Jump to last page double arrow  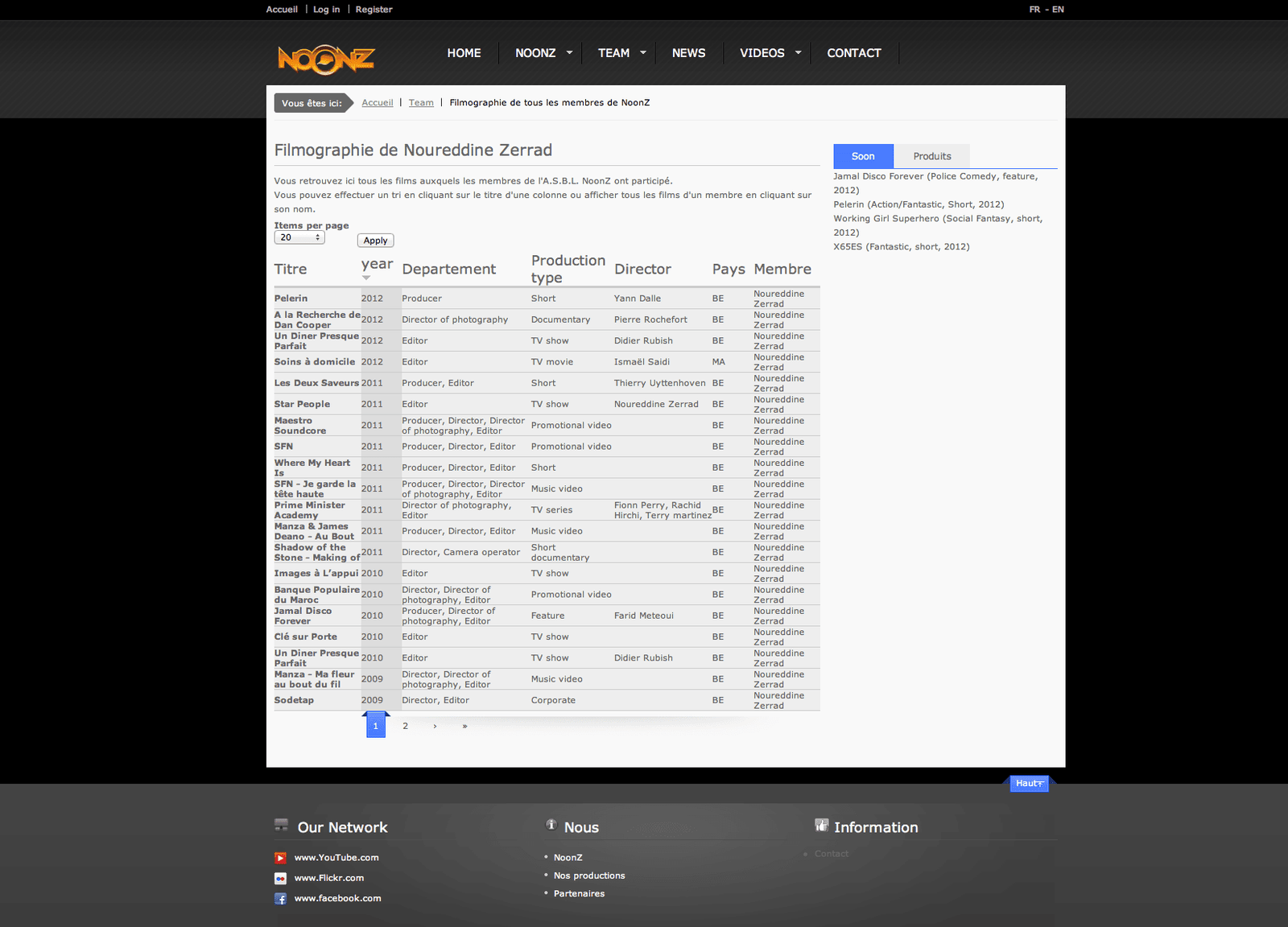pyautogui.click(x=464, y=727)
